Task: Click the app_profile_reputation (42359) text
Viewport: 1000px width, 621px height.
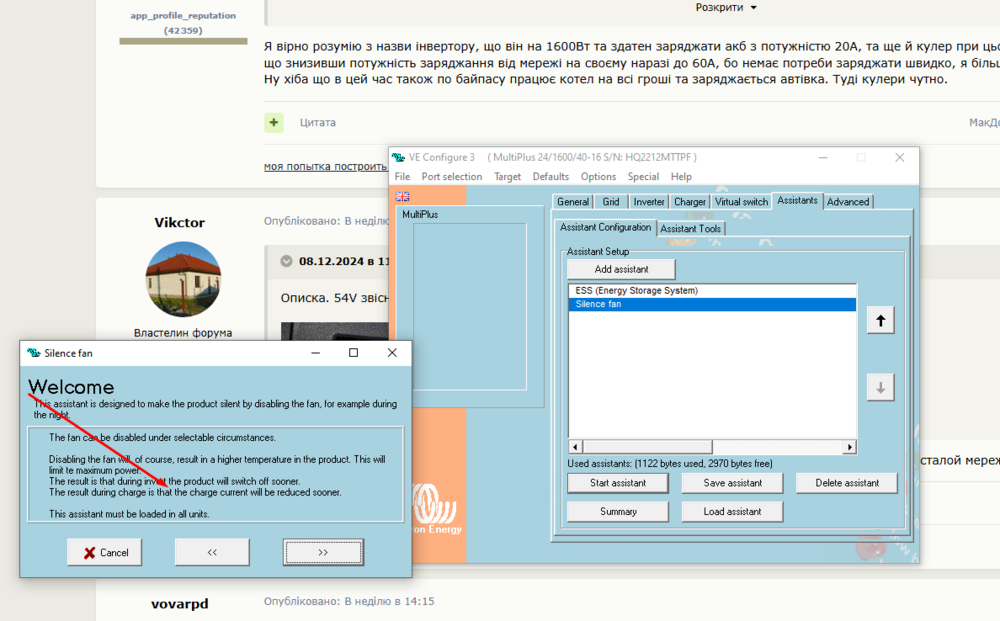Action: tap(183, 23)
